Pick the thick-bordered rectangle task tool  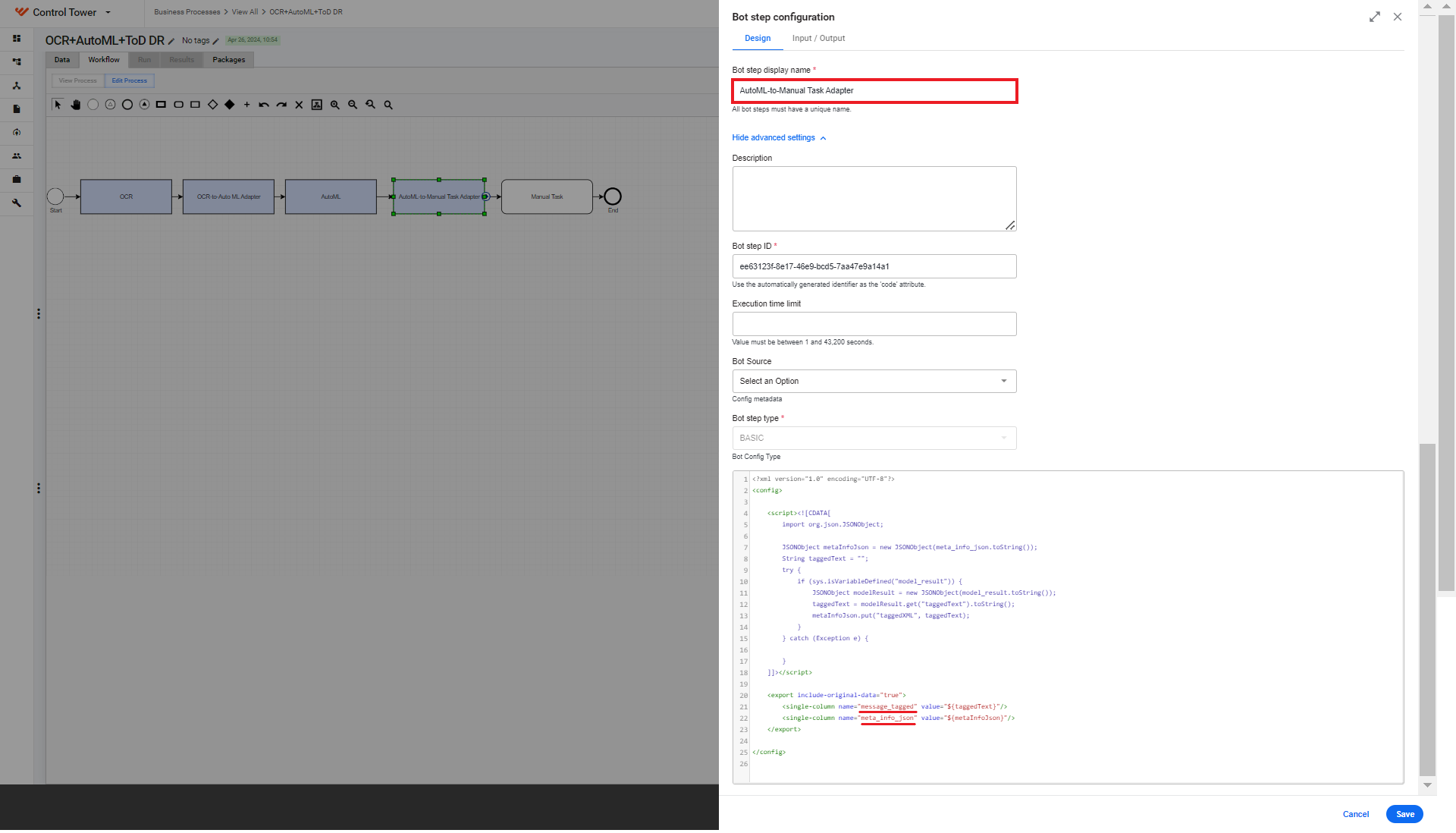point(161,105)
